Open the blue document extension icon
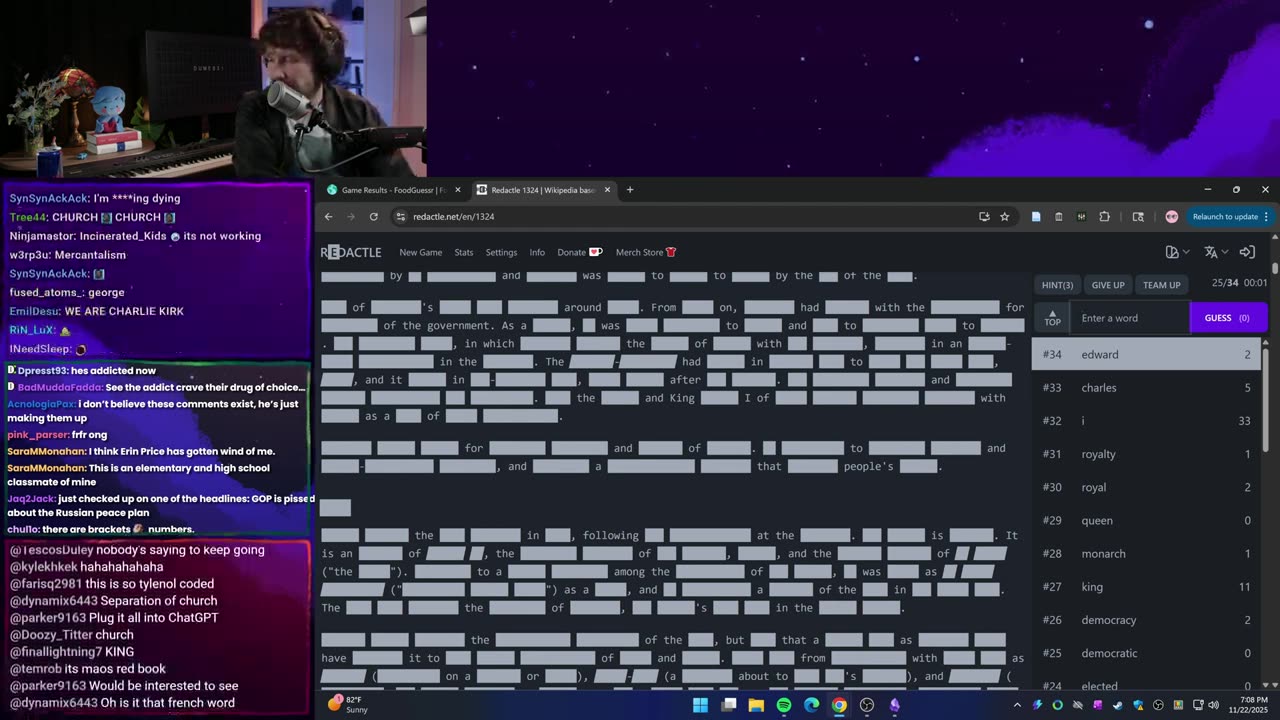 [x=1036, y=216]
